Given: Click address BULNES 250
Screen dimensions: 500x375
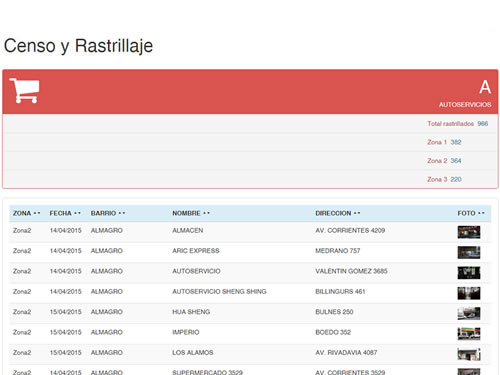Looking at the screenshot, I should (x=334, y=312).
